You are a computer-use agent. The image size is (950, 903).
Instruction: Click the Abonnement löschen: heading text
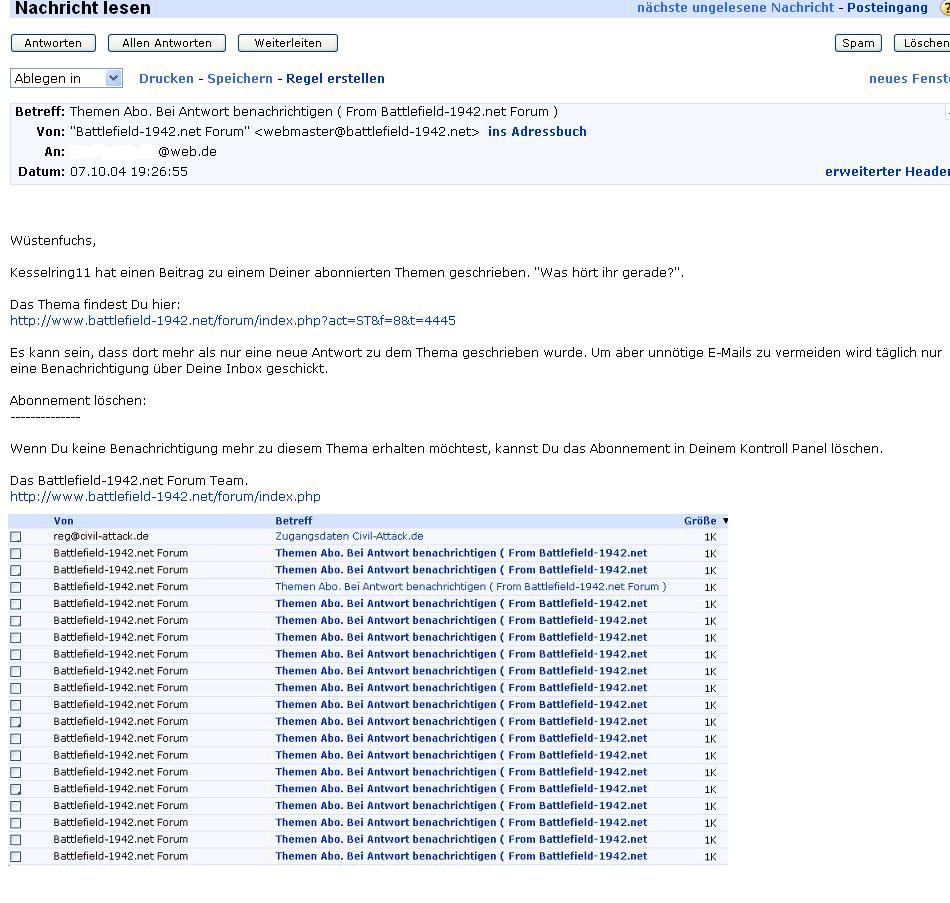point(78,401)
